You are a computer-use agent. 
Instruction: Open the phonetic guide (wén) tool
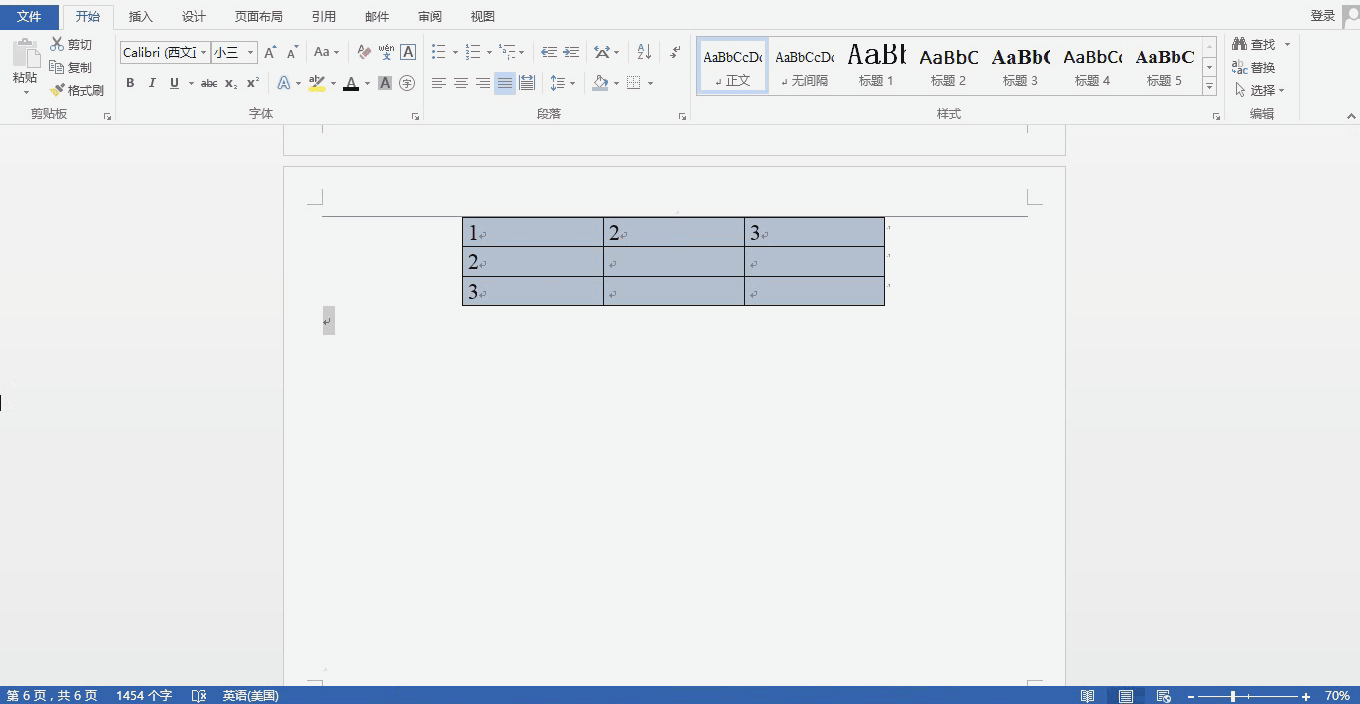[x=386, y=52]
